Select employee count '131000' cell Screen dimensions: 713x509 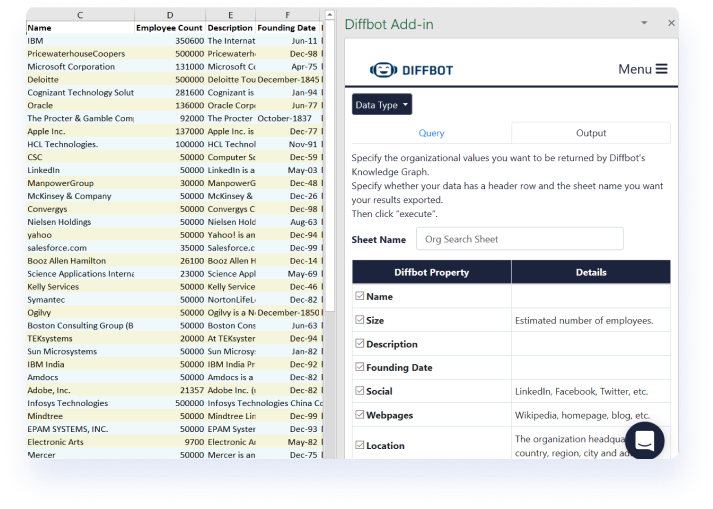[x=170, y=66]
